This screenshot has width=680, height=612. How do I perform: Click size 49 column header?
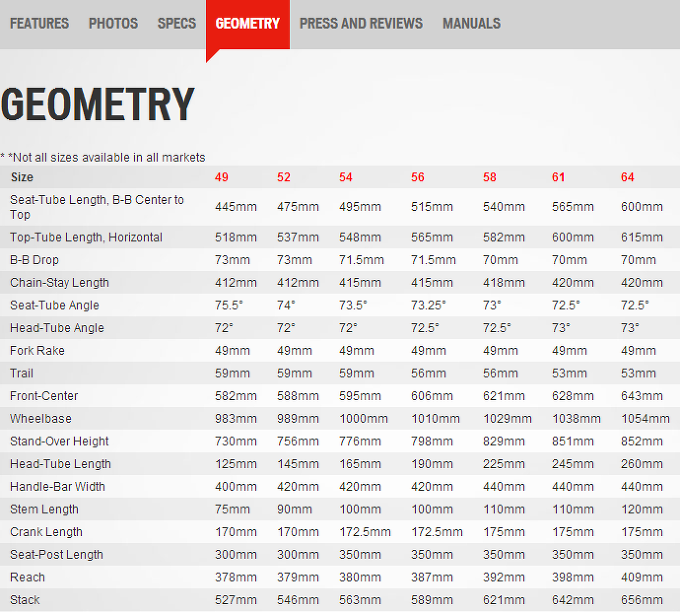(x=222, y=177)
